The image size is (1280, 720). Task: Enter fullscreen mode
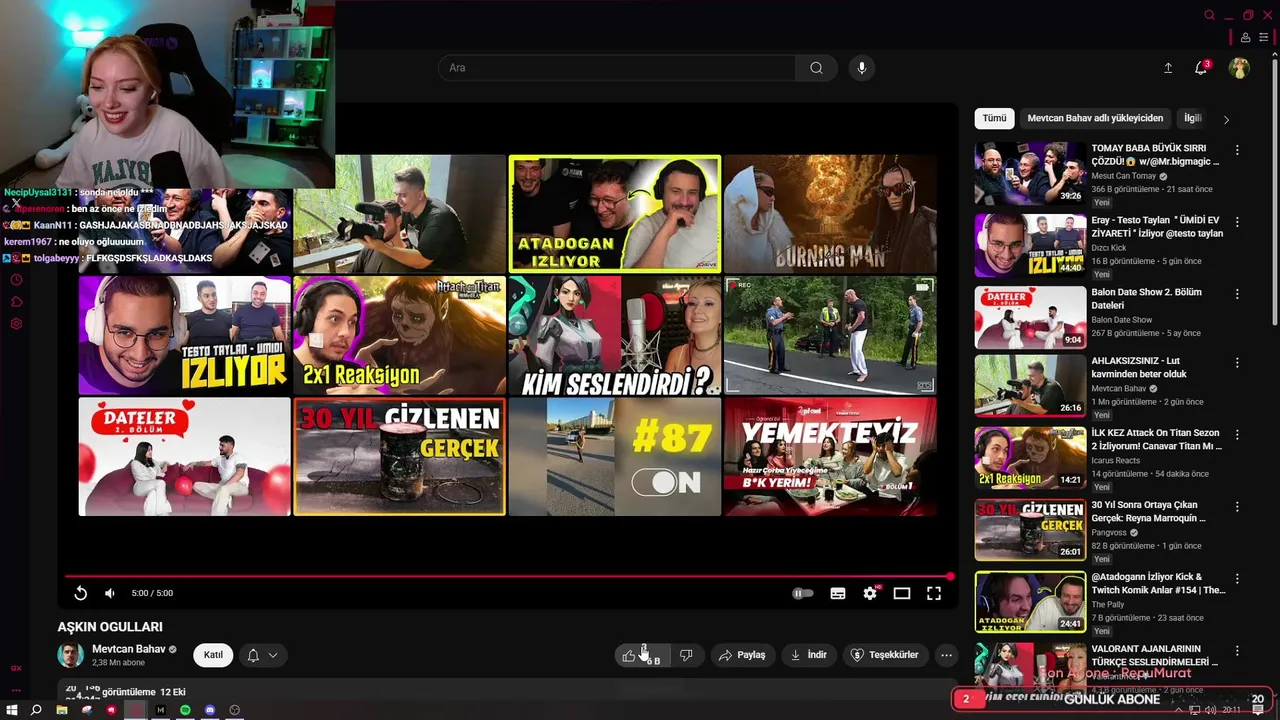coord(934,593)
